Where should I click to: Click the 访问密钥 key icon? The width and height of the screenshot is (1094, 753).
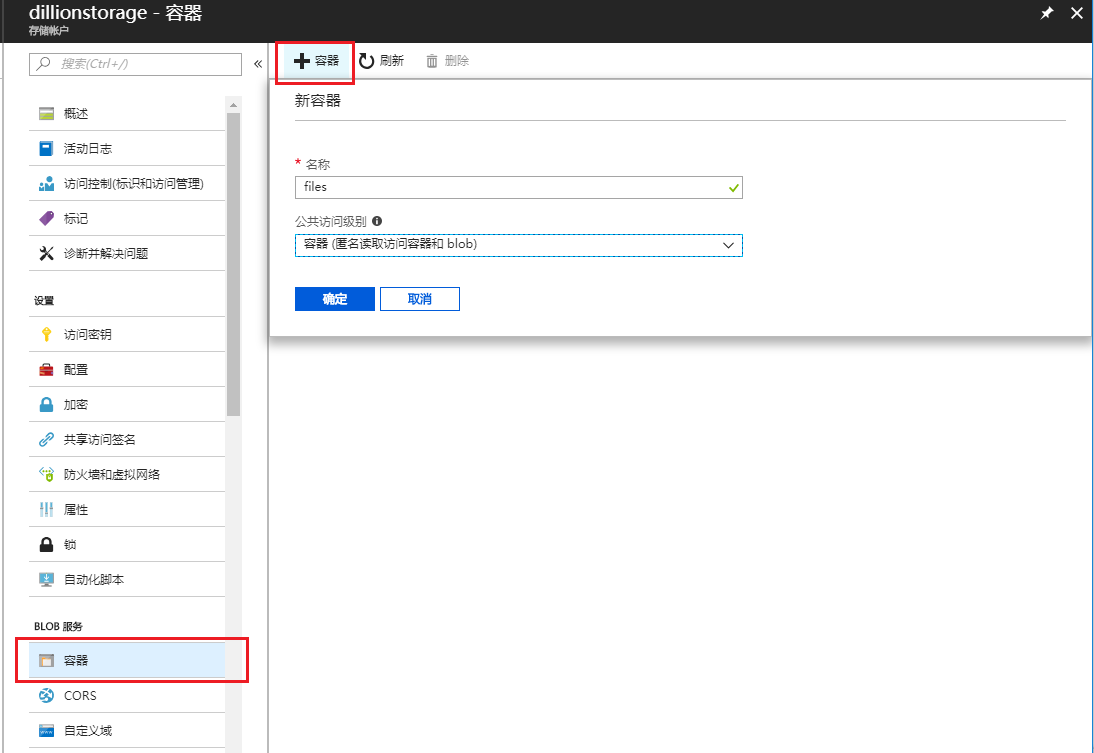[46, 335]
